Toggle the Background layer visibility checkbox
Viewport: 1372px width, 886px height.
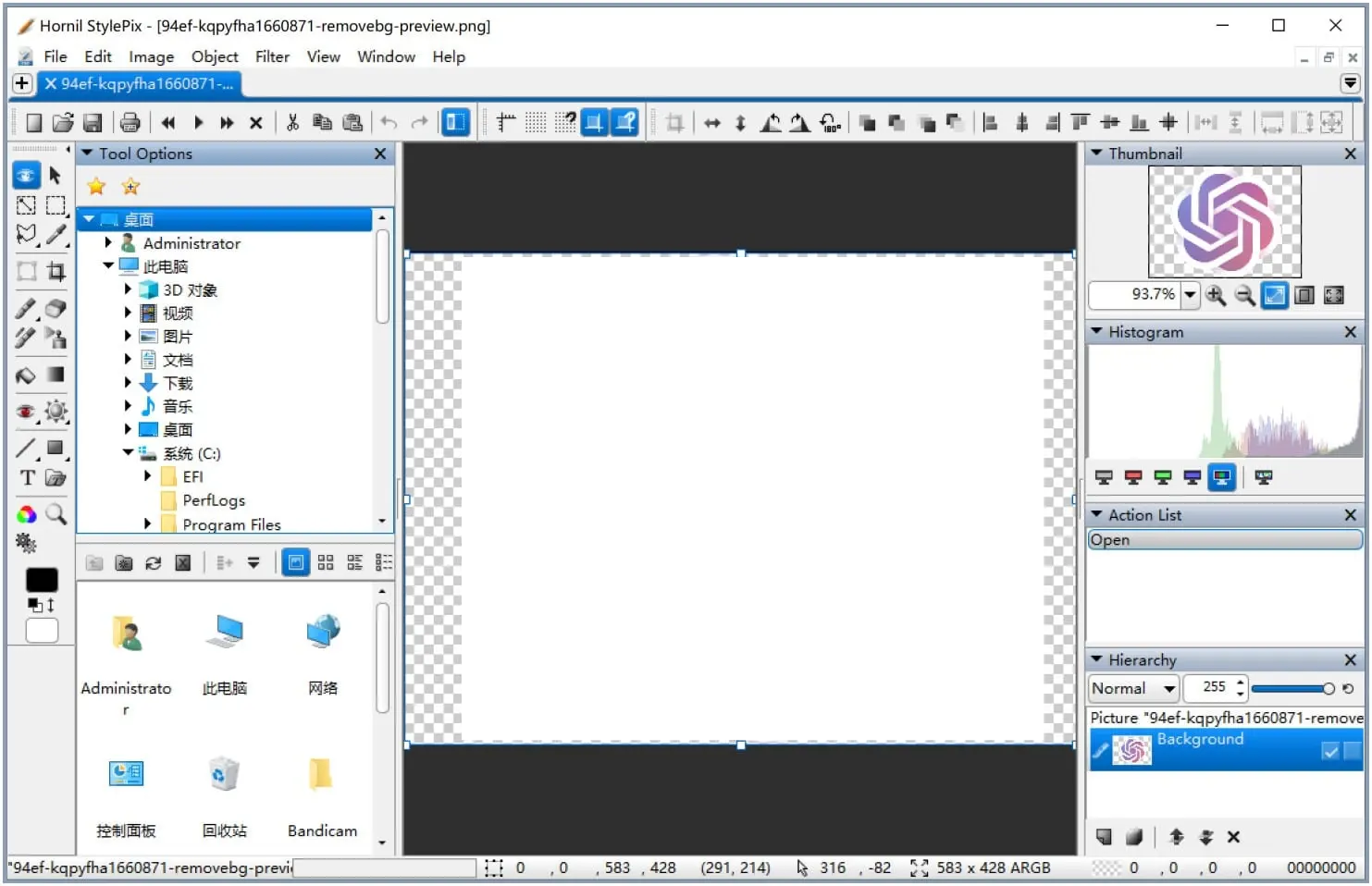pos(1330,751)
